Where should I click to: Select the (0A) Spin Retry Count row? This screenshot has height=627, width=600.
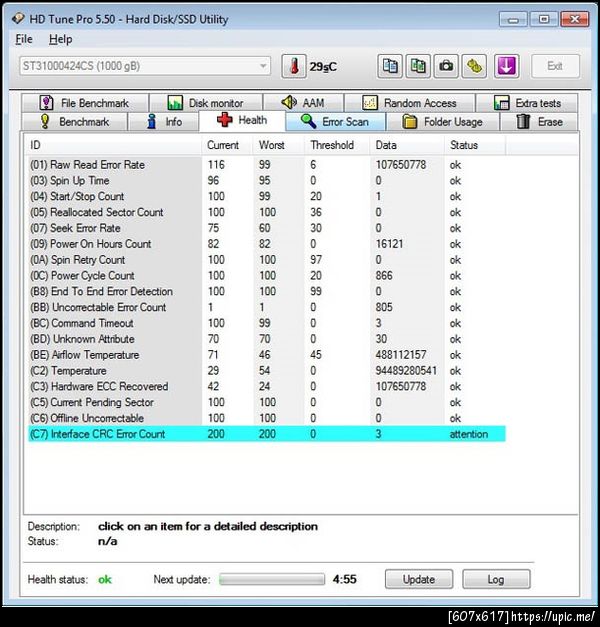(x=267, y=260)
